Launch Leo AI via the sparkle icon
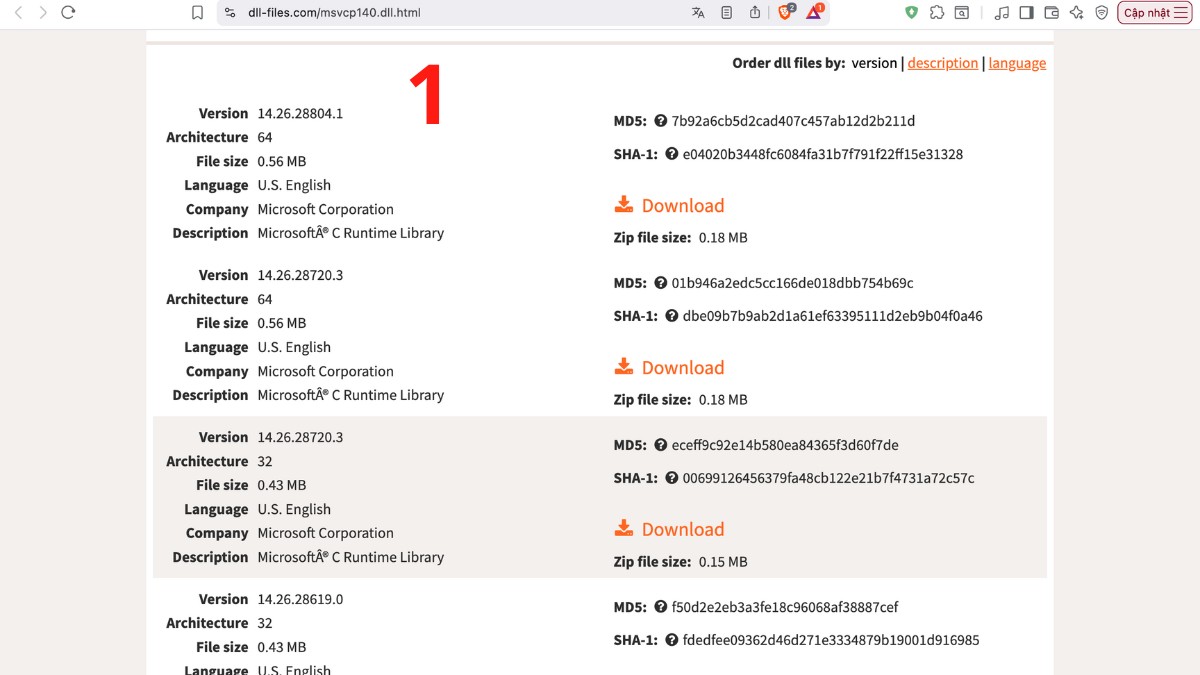The width and height of the screenshot is (1200, 675). tap(1076, 14)
